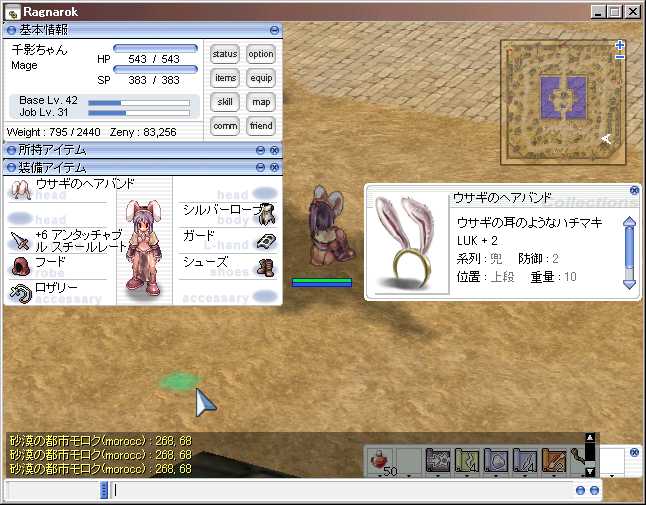Click the left blue circle beside chat input
The image size is (646, 505).
(x=580, y=490)
